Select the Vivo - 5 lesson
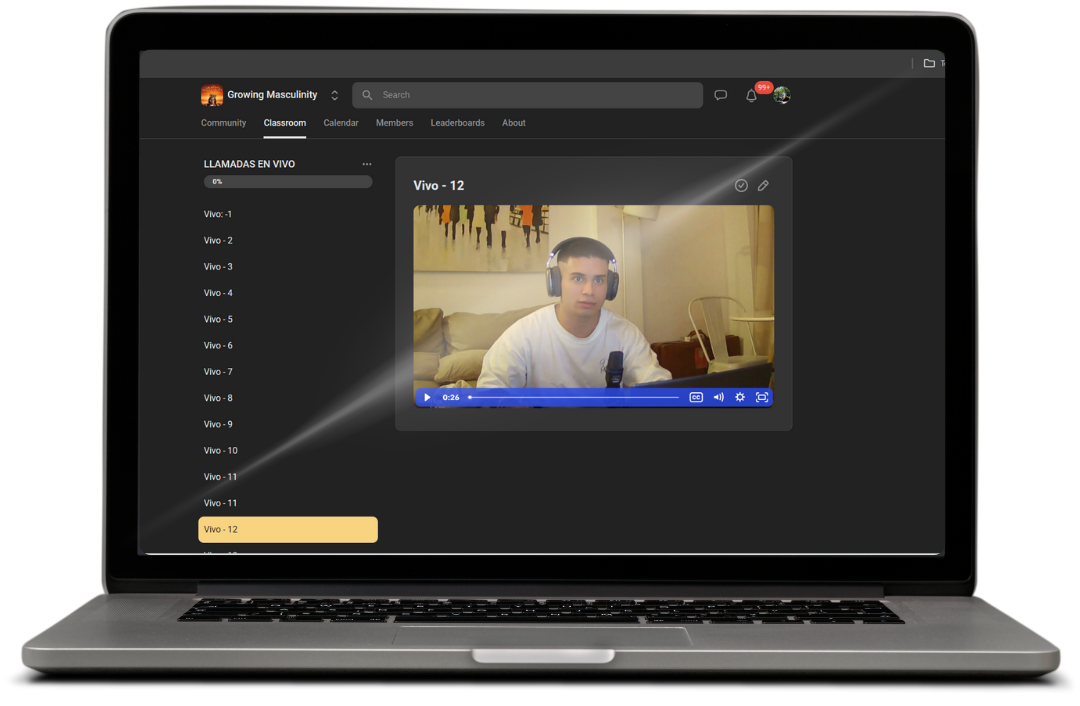The width and height of the screenshot is (1080, 706). [218, 319]
